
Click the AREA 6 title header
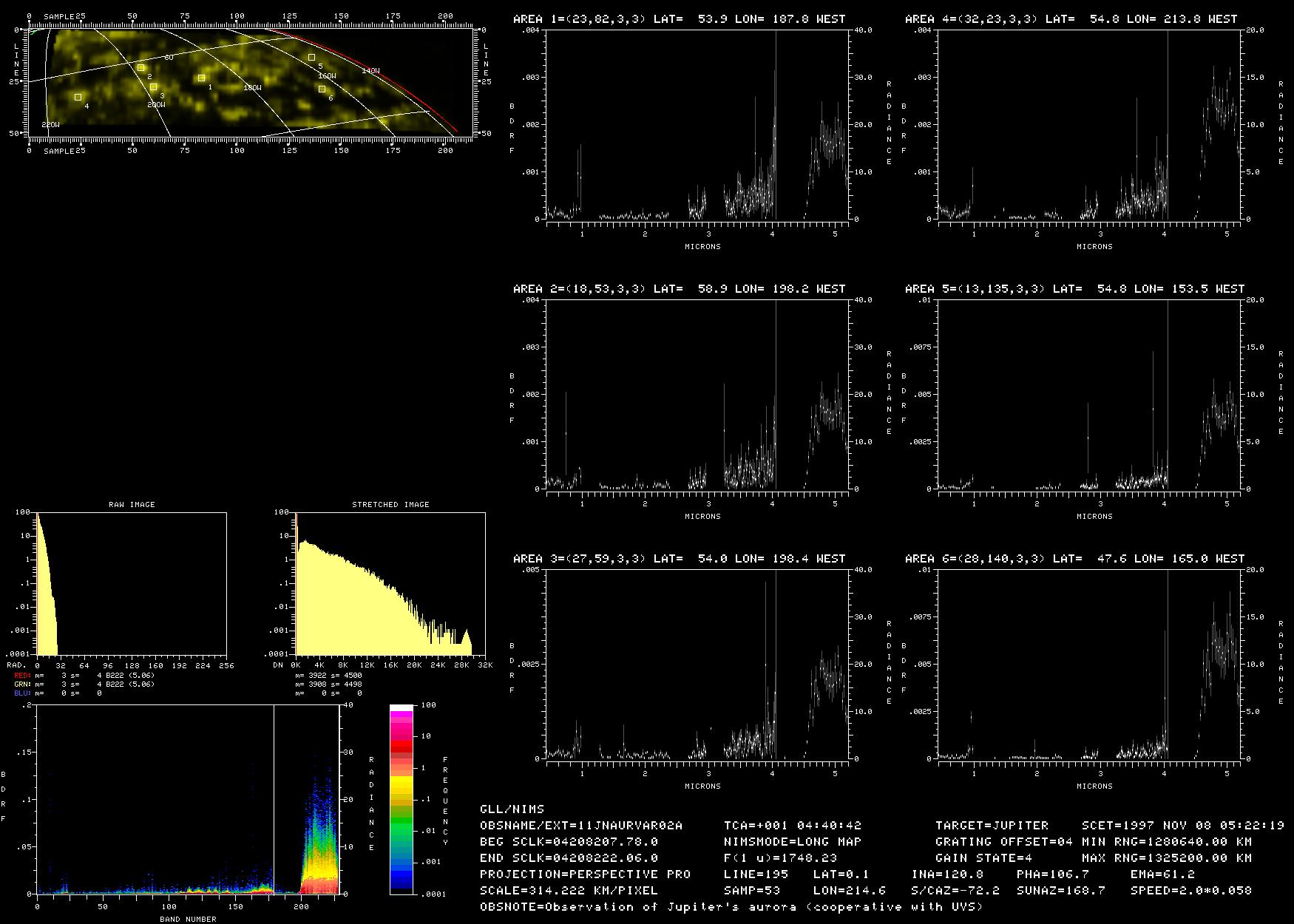coord(1074,559)
